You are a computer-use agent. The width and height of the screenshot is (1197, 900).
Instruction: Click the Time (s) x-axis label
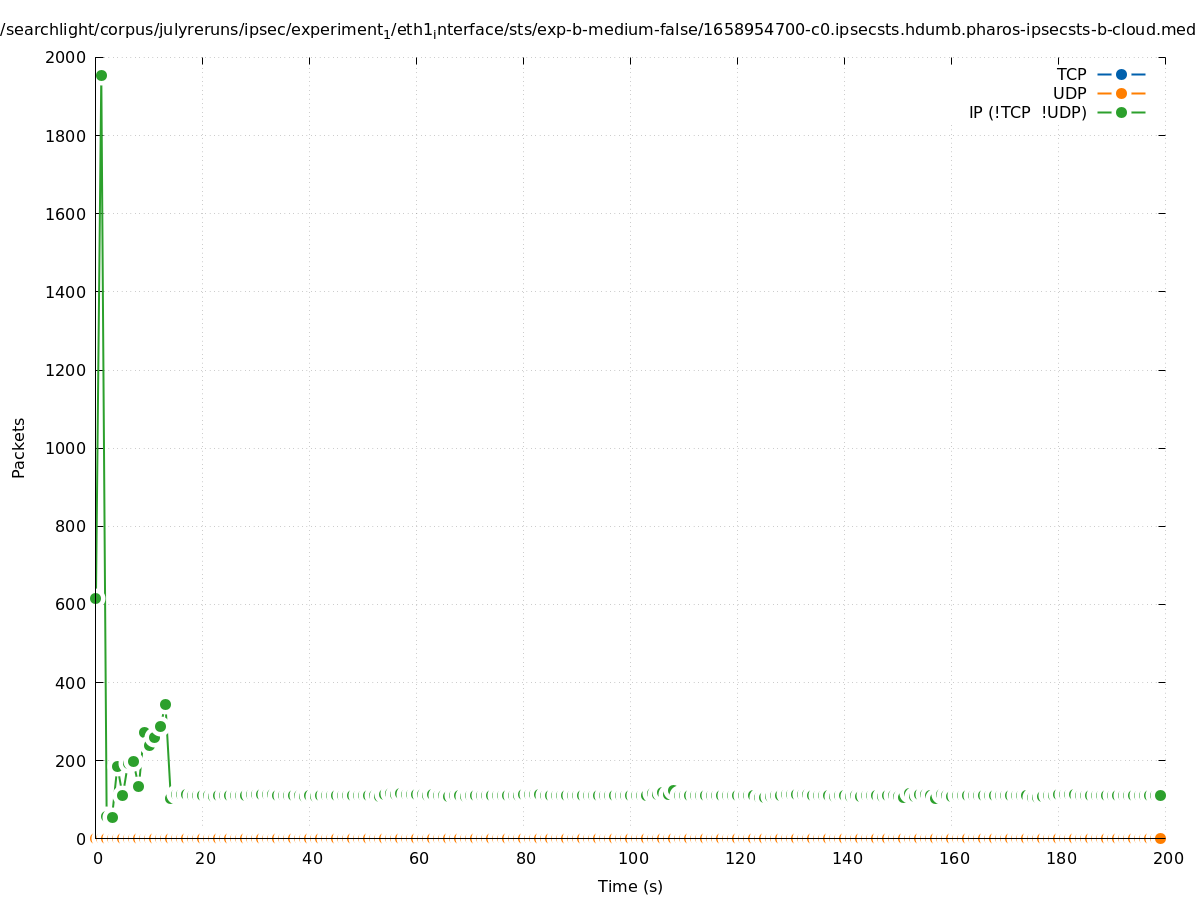(630, 886)
